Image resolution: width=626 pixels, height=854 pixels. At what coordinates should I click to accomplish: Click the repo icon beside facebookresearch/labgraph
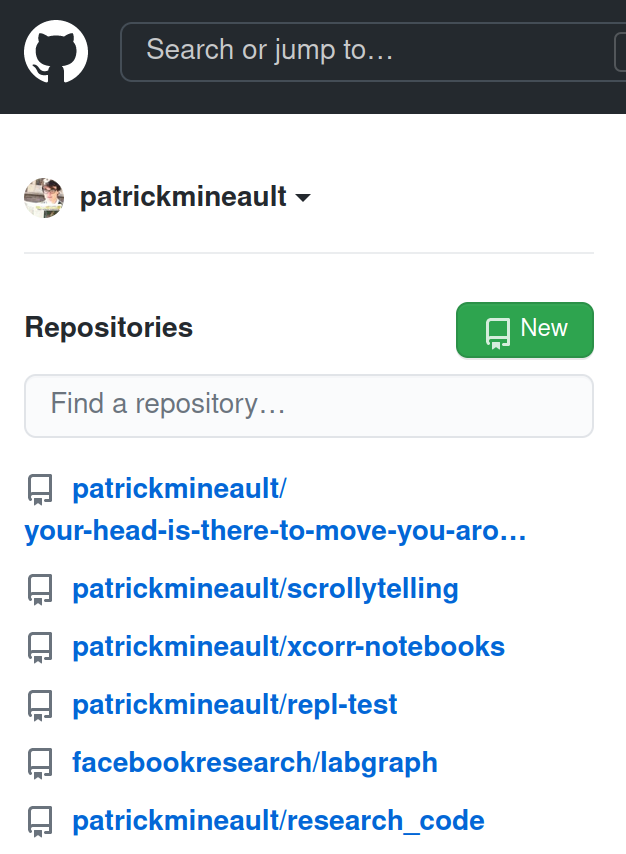[x=40, y=764]
